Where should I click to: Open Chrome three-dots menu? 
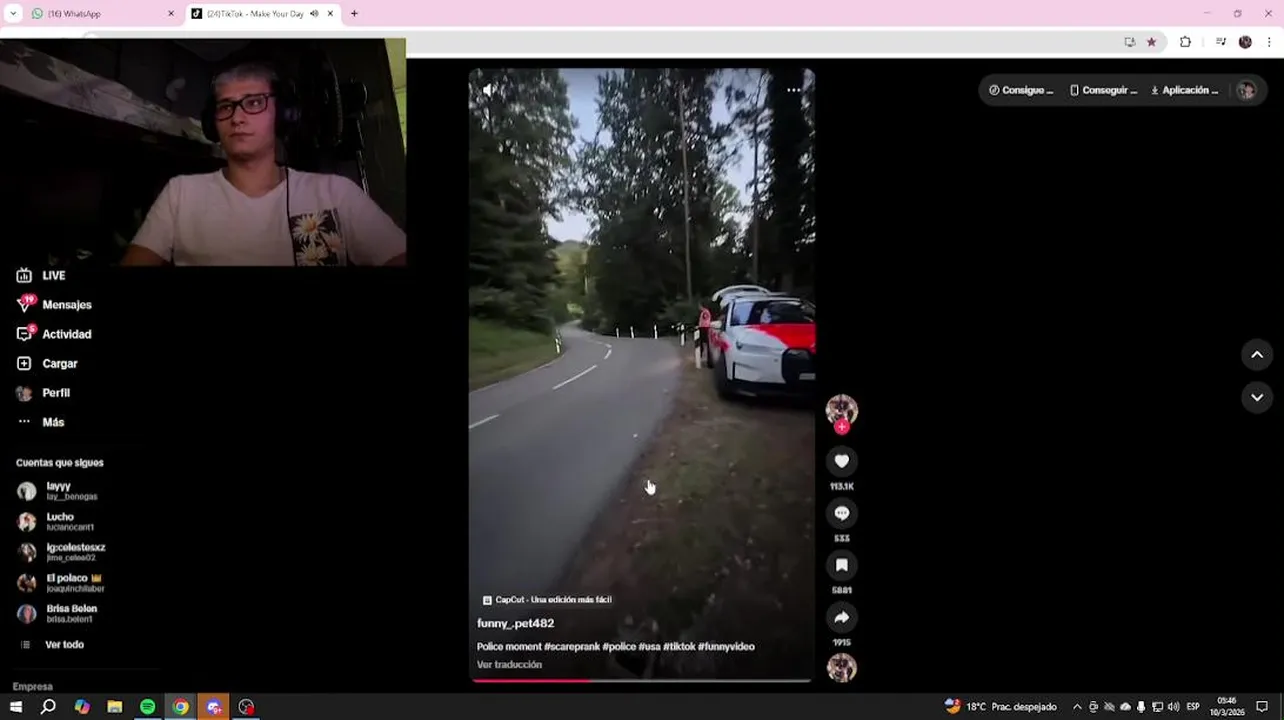pos(1270,42)
